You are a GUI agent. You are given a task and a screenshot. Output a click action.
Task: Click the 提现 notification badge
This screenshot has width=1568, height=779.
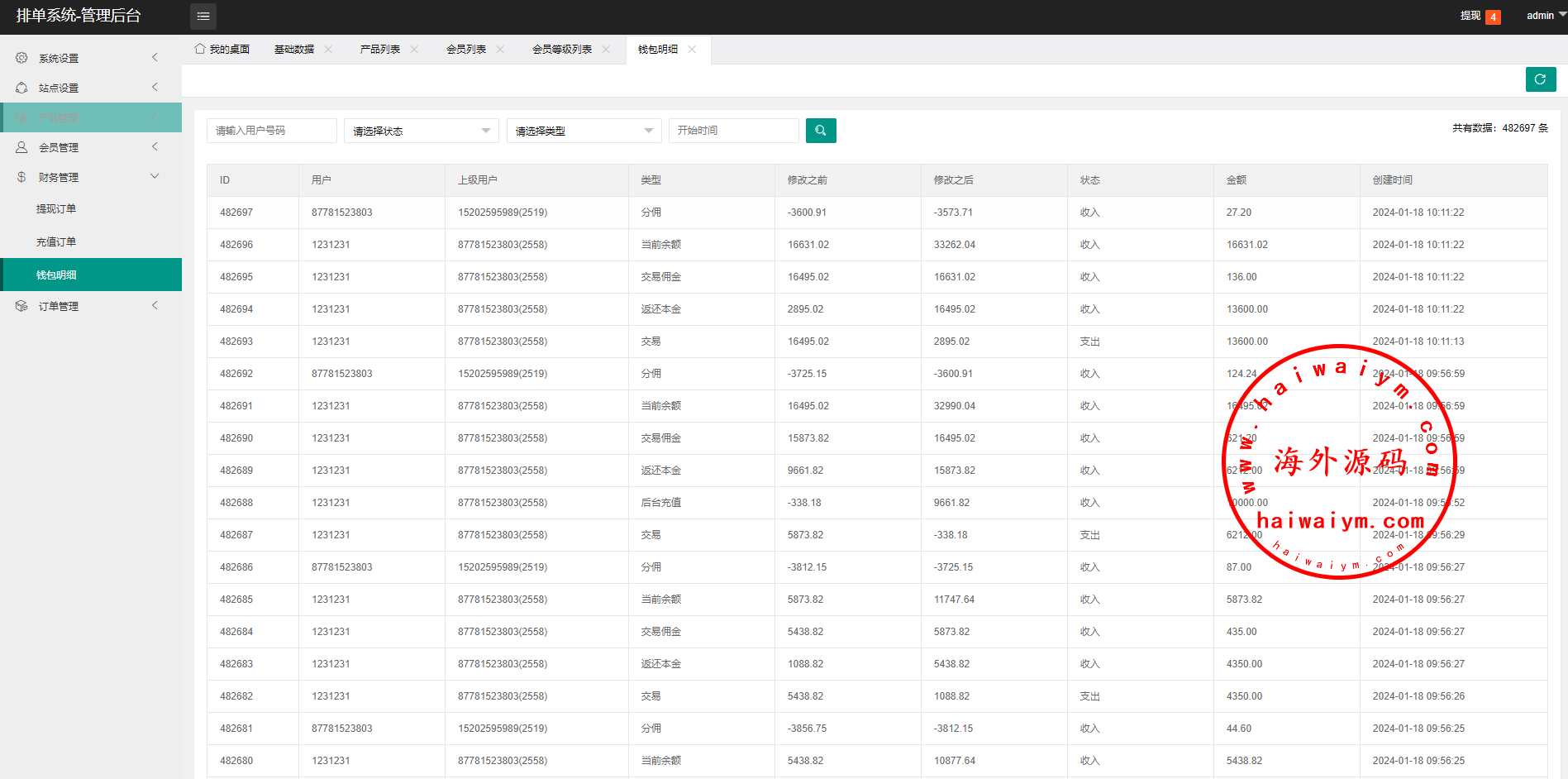(1493, 17)
